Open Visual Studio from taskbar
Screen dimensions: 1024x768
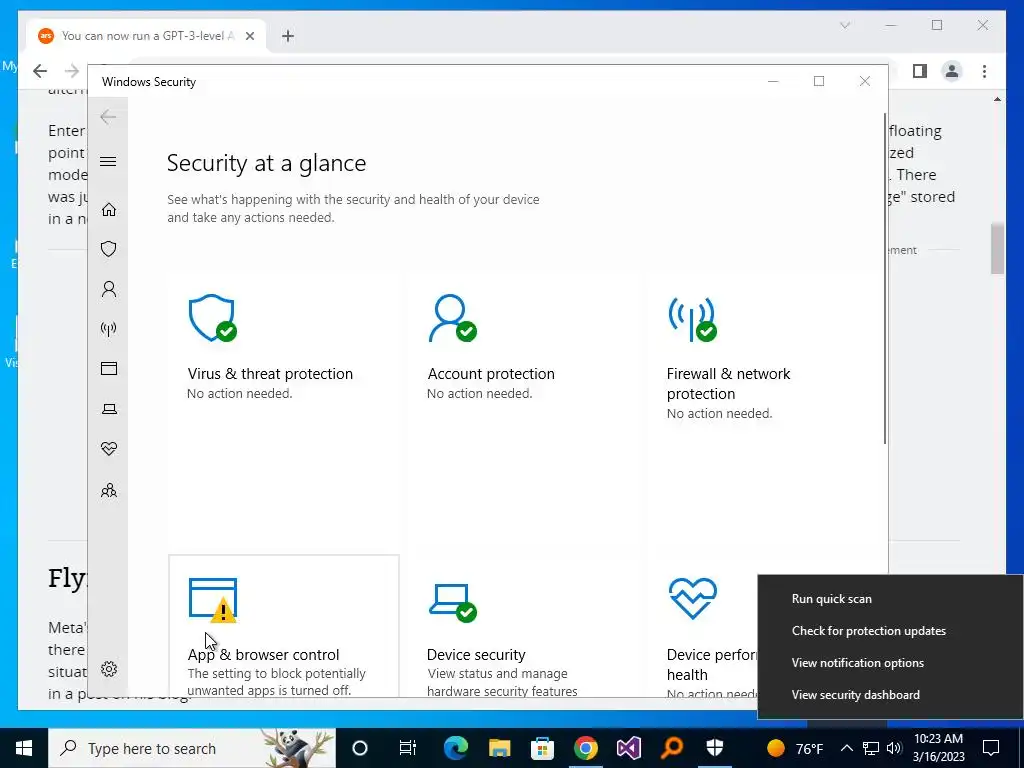(629, 748)
